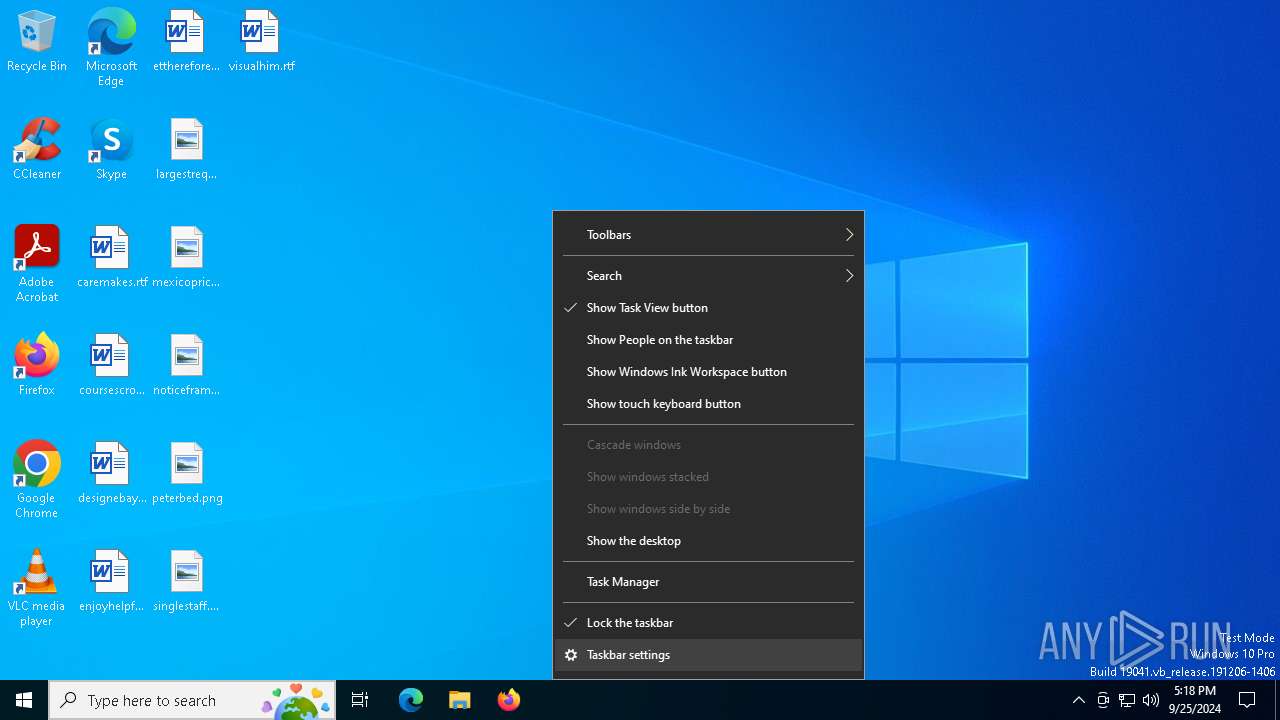The width and height of the screenshot is (1280, 720).
Task: Select the peterbed.png file icon
Action: point(186,473)
